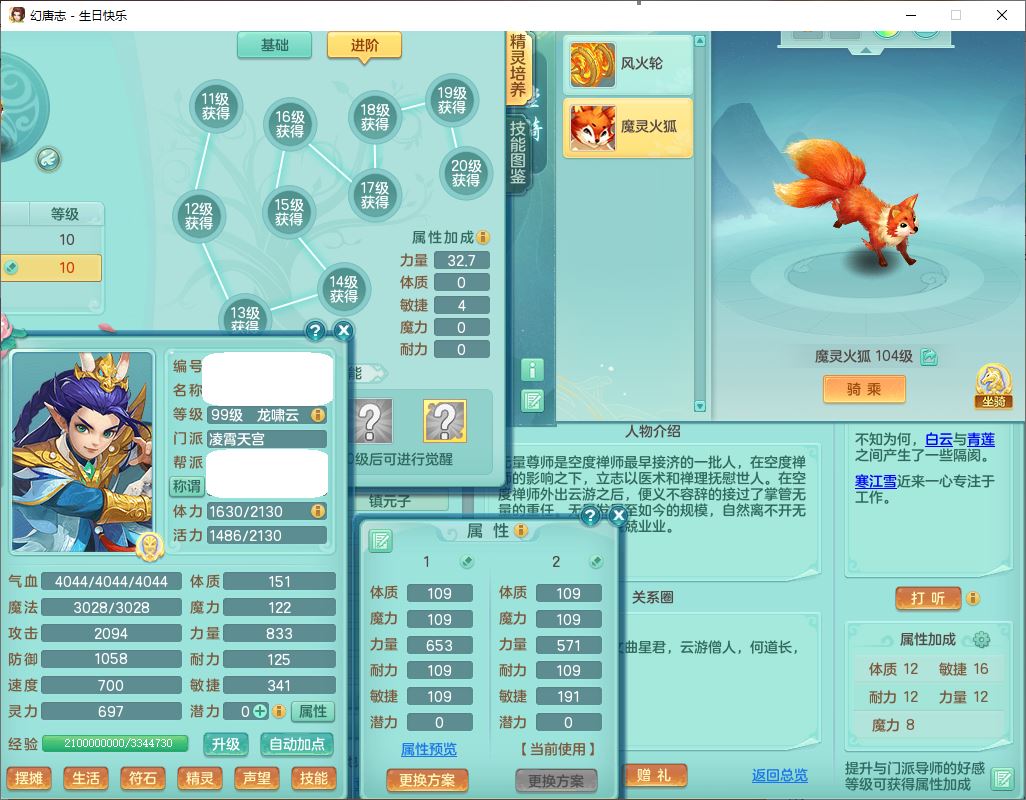
Task: Click the info icon next to 属性加成 heading
Action: pyautogui.click(x=483, y=238)
